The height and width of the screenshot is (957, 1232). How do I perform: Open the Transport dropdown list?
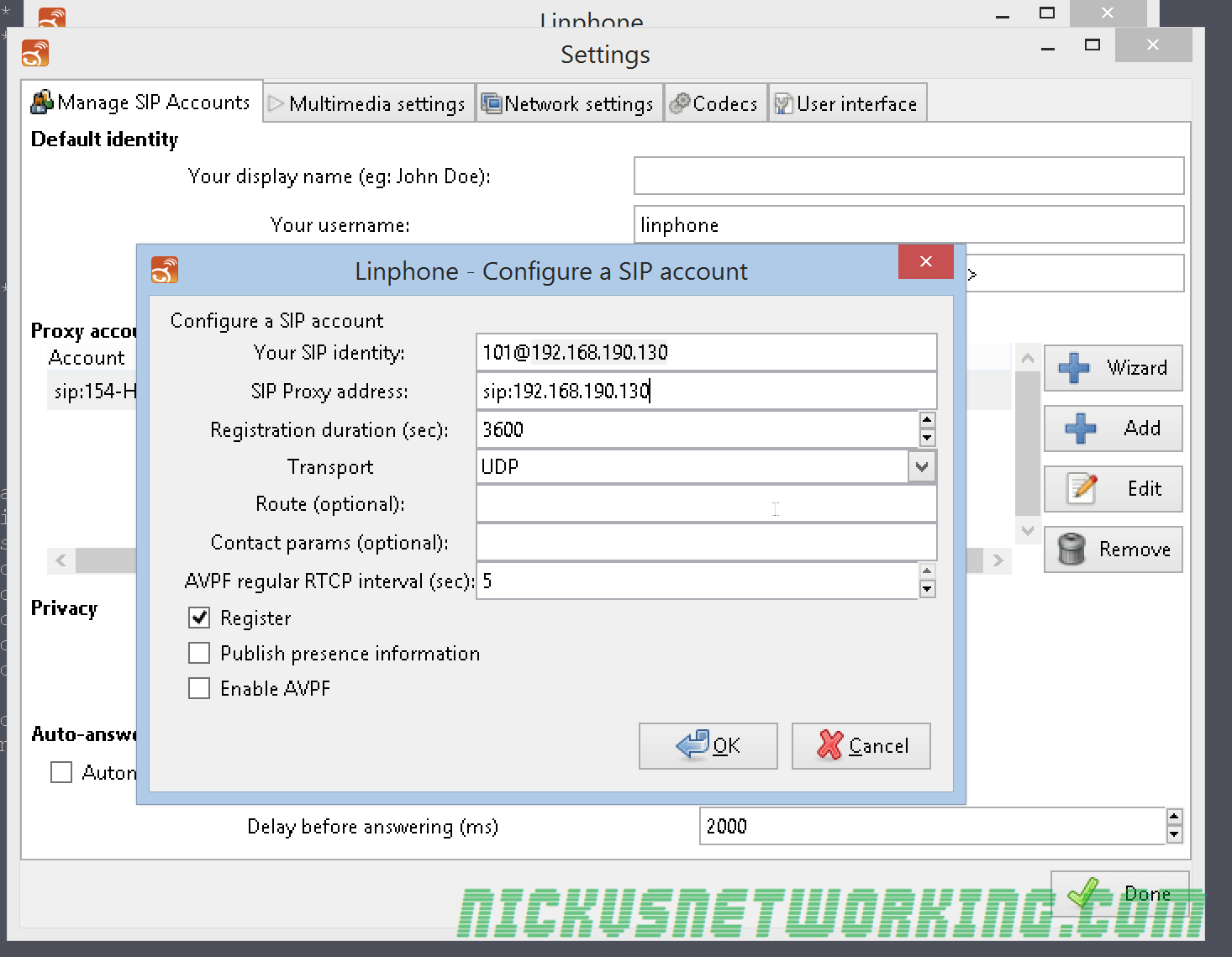click(922, 466)
